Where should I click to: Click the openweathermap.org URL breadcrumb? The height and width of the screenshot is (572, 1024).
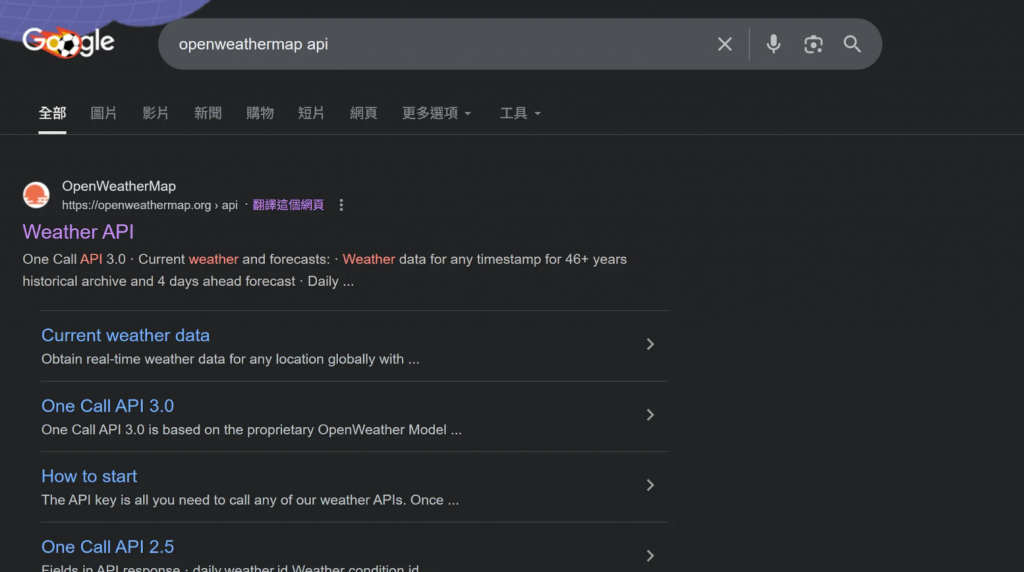150,205
